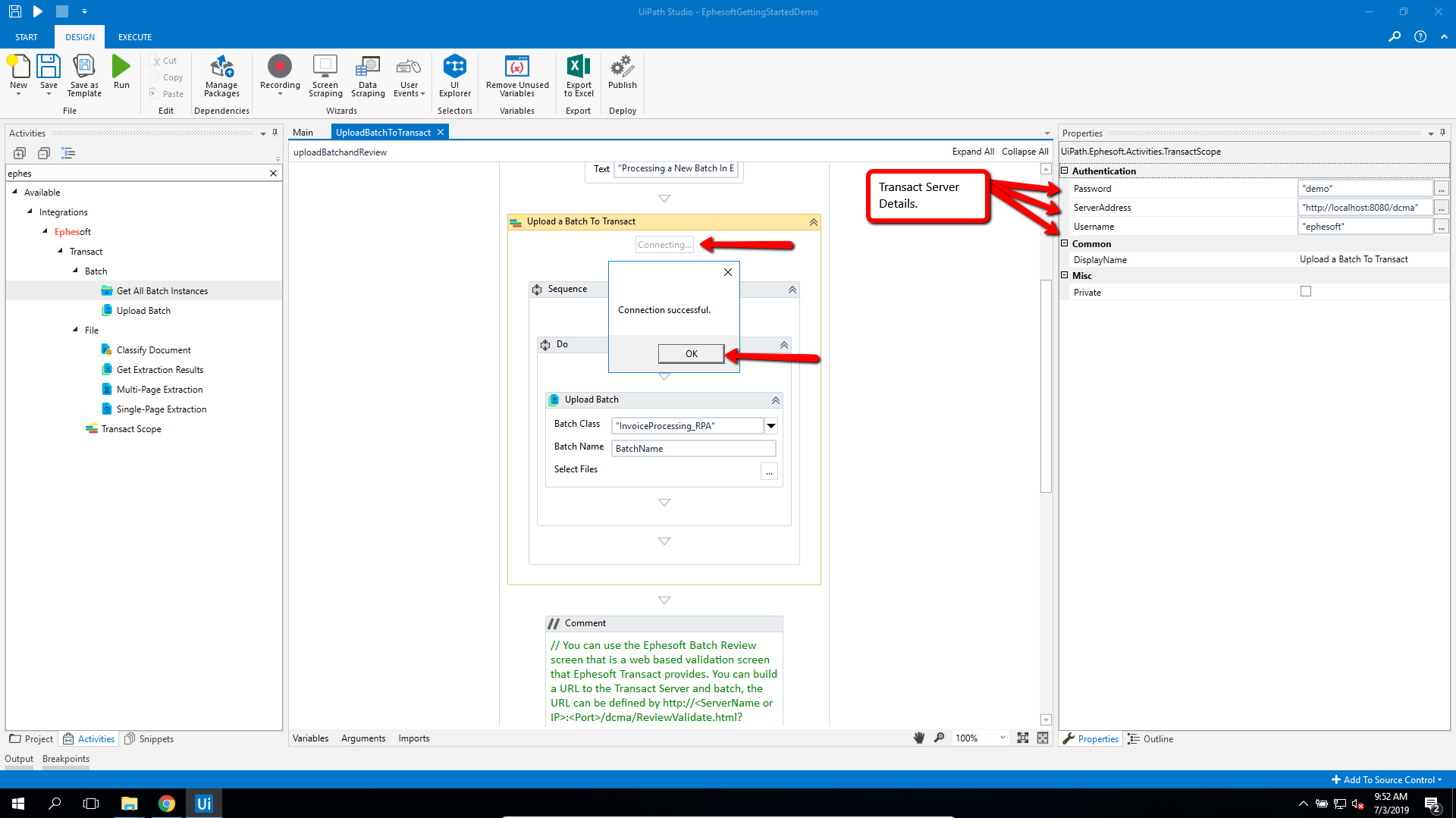Open File Explorer from taskbar
This screenshot has height=818, width=1456.
pyautogui.click(x=130, y=804)
